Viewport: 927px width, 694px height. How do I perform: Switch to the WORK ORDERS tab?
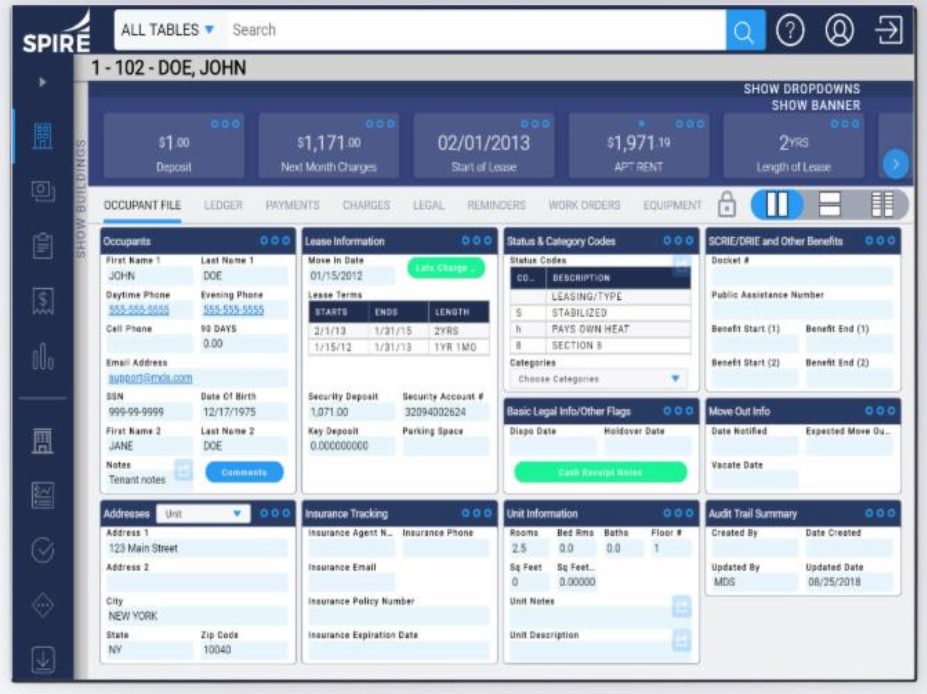584,205
